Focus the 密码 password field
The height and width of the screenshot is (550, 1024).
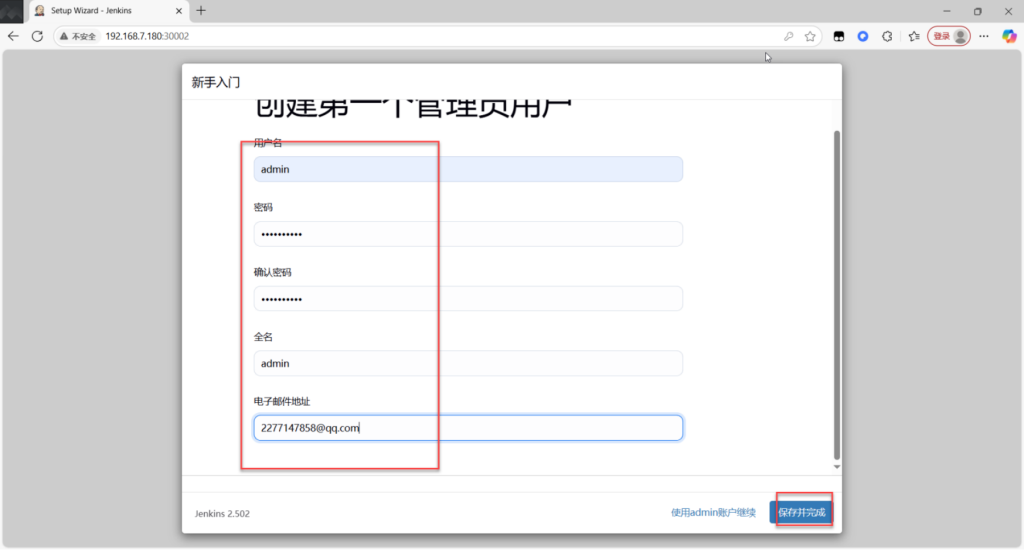(468, 234)
